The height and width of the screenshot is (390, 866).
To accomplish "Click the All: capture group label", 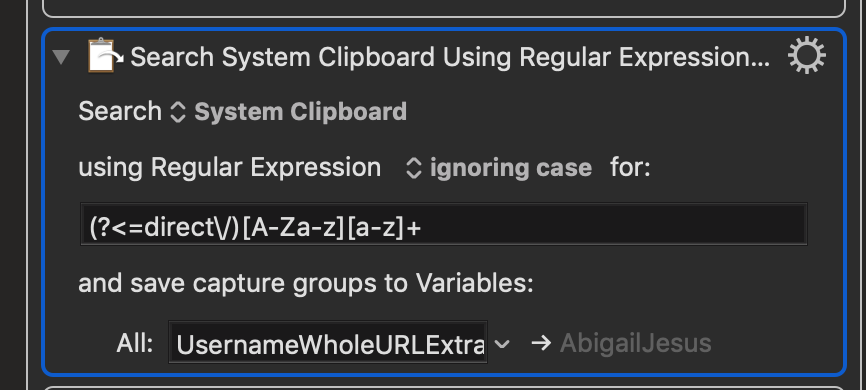I will click(135, 343).
